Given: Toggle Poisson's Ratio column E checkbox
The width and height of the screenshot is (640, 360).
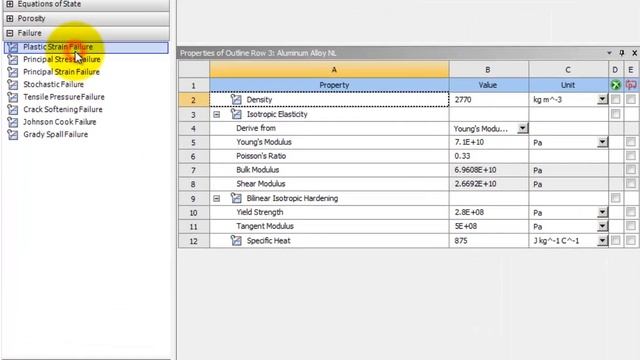Looking at the screenshot, I should 631,156.
